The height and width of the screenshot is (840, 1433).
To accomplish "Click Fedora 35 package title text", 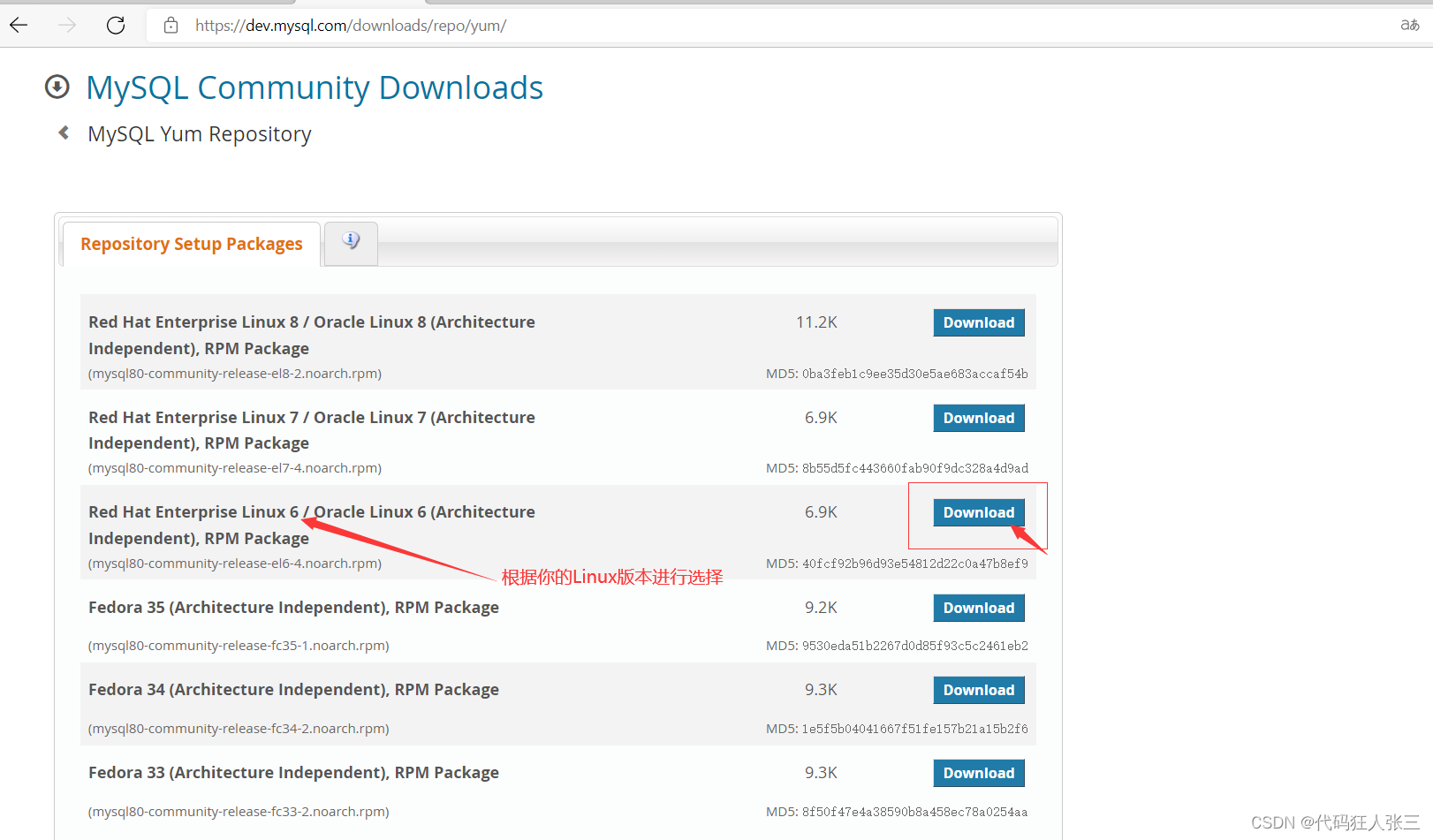I will coord(293,608).
